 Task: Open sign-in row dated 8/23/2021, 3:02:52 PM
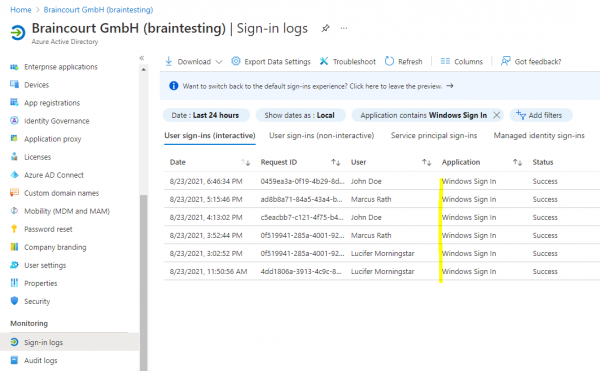click(382, 253)
